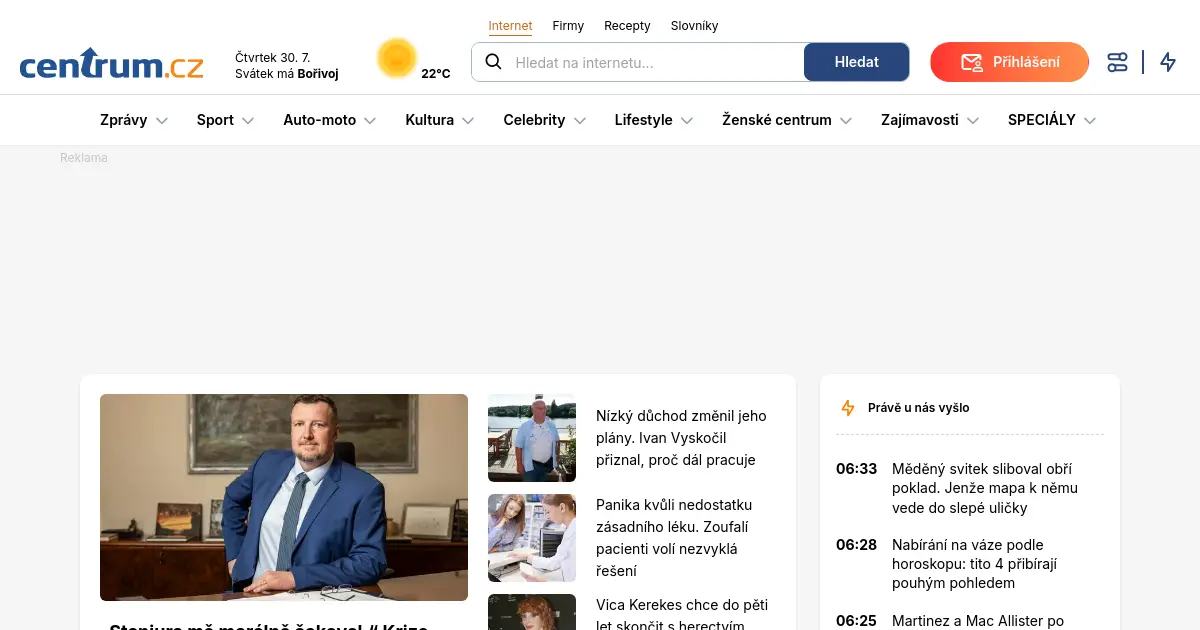Open the Celebrity section
Viewport: 1200px width, 630px height.
click(x=534, y=120)
